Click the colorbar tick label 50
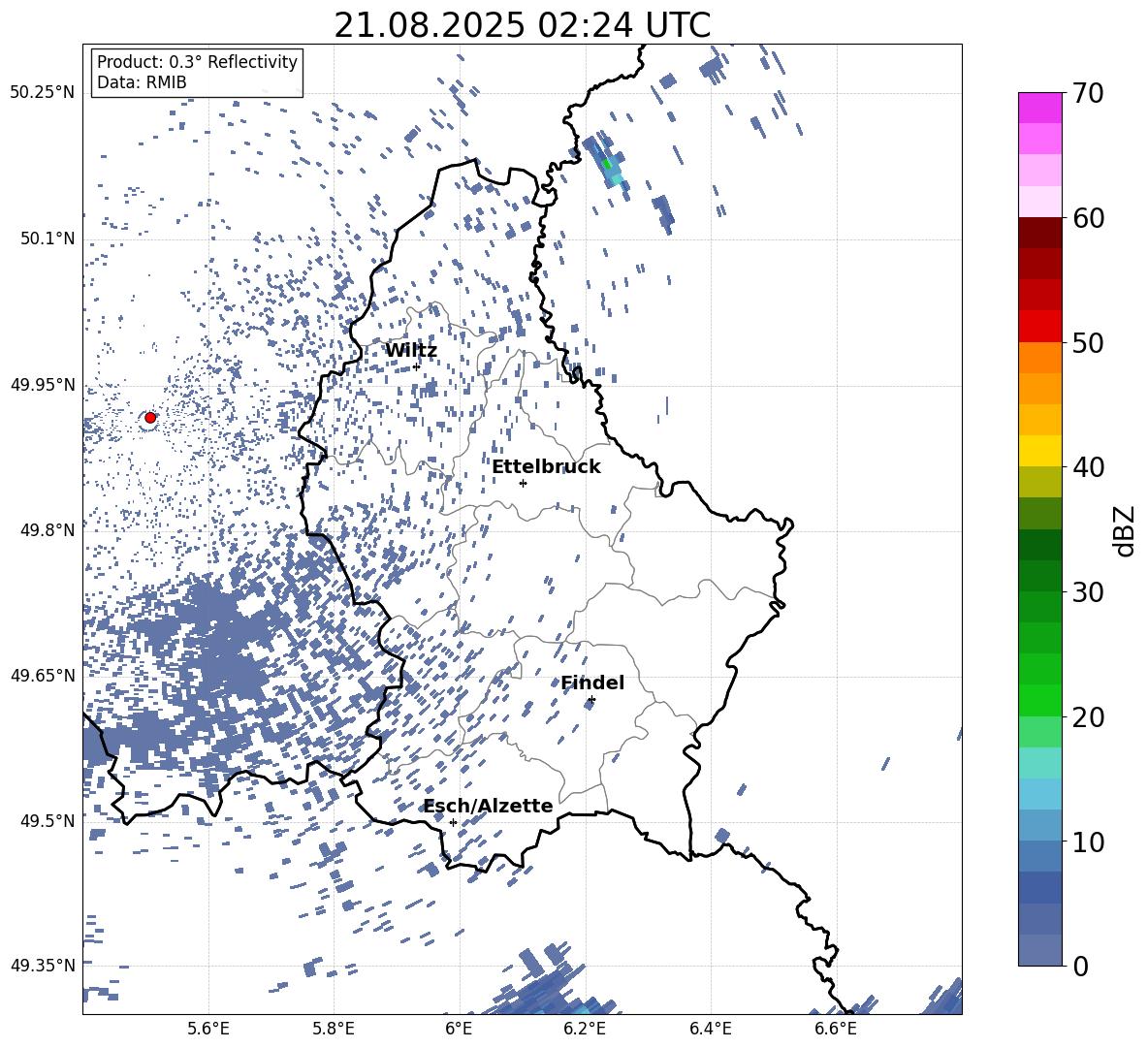This screenshot has height=1048, width=1148. pyautogui.click(x=1088, y=342)
